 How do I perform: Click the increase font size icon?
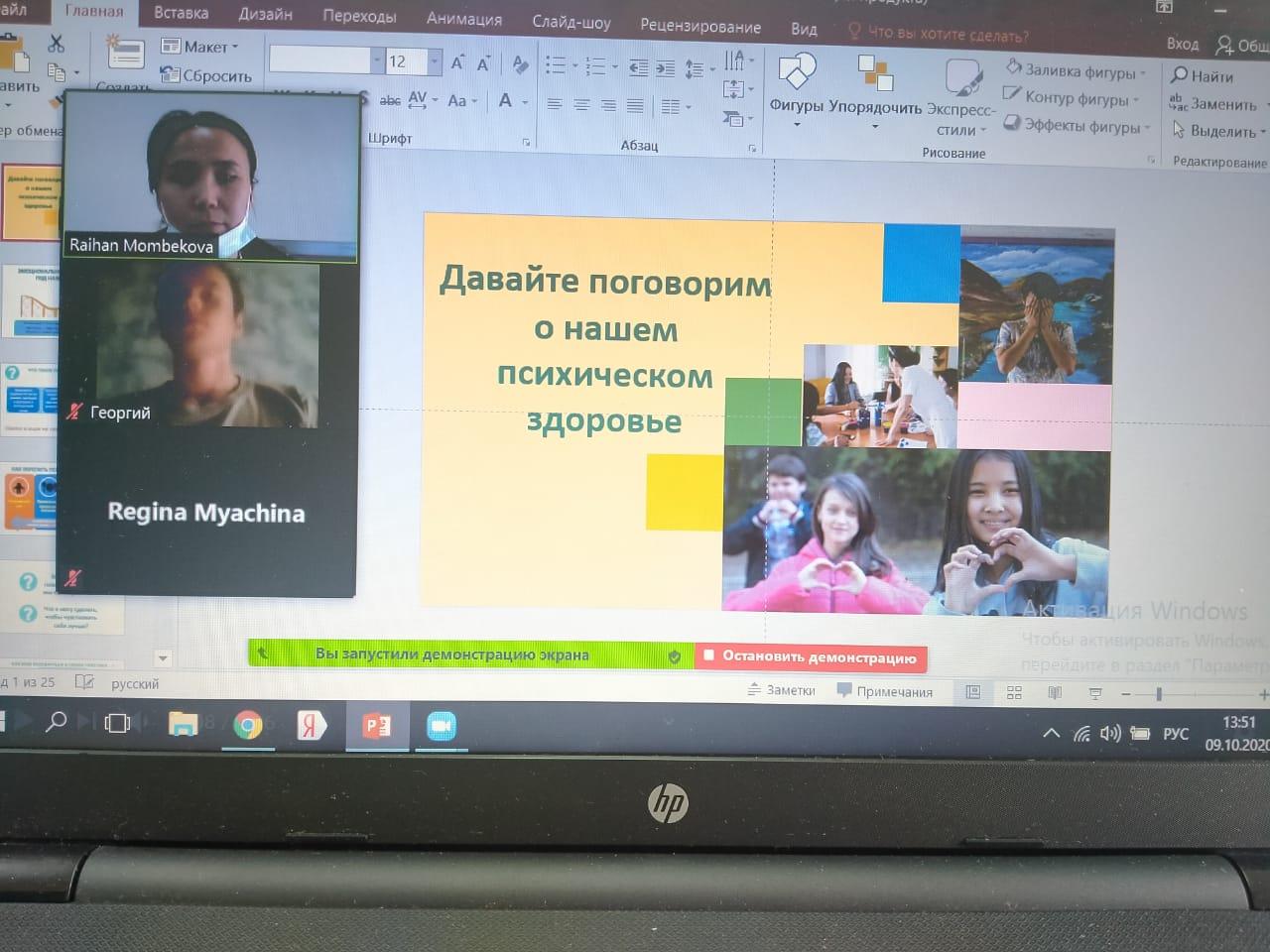pos(457,63)
